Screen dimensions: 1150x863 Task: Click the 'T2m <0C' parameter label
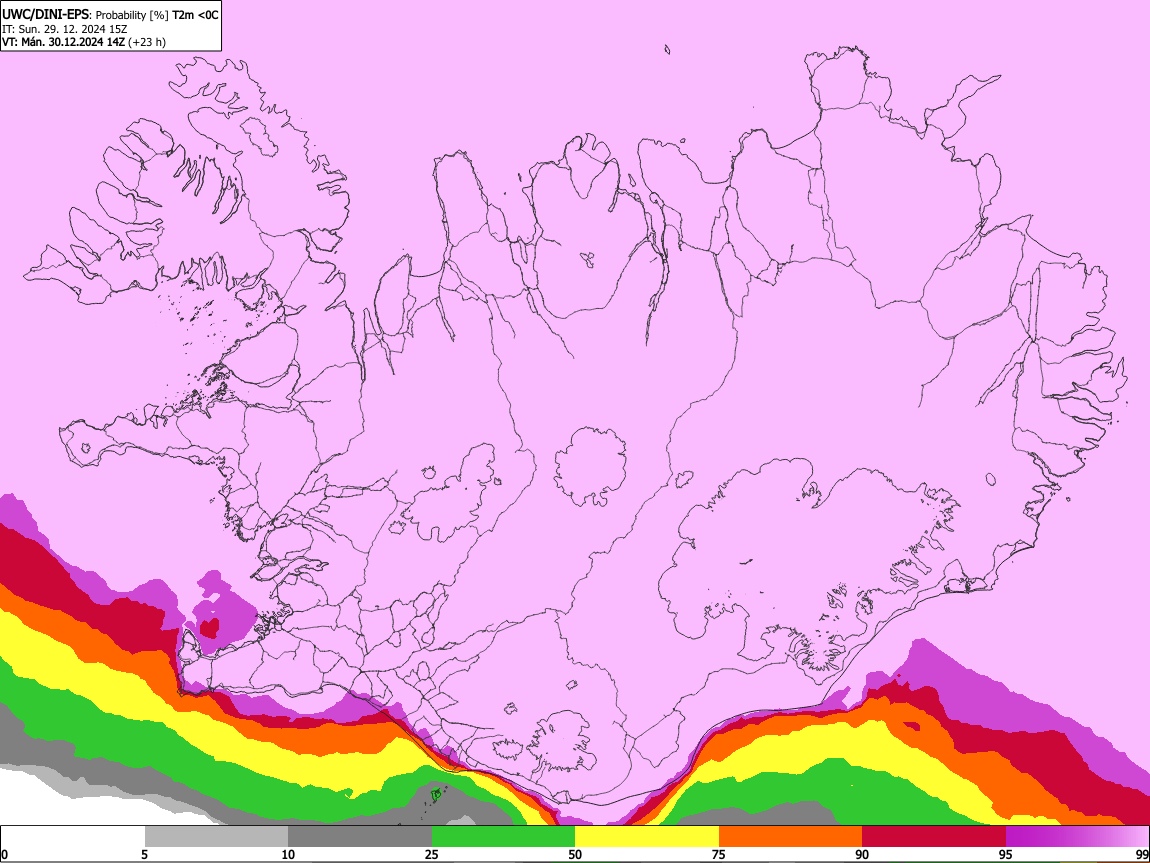195,14
